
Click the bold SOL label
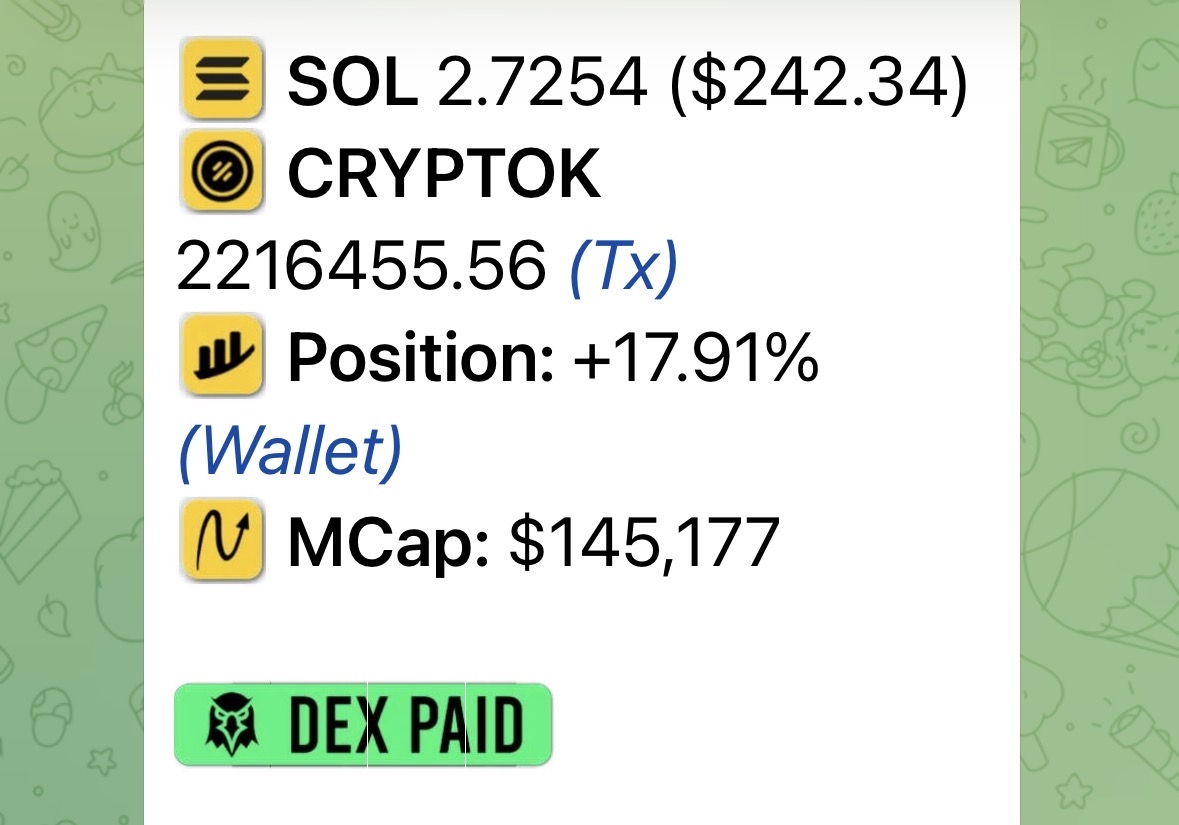pyautogui.click(x=352, y=82)
